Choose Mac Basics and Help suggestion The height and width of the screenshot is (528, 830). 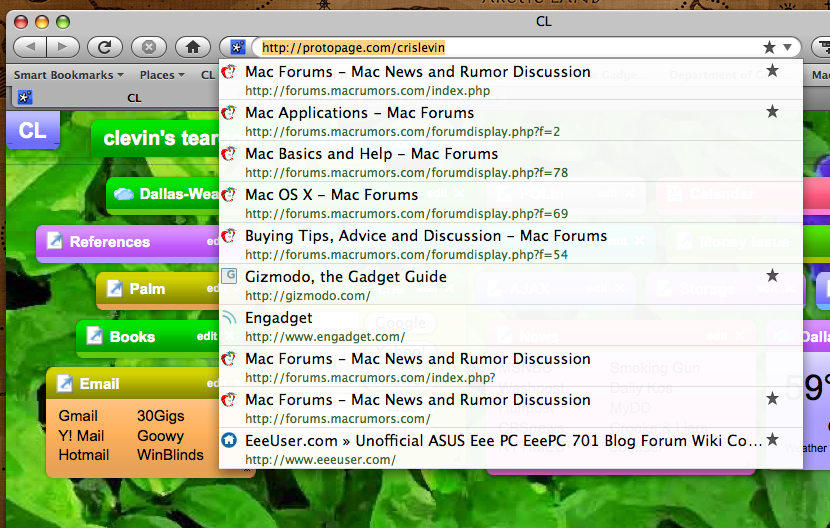click(x=511, y=162)
